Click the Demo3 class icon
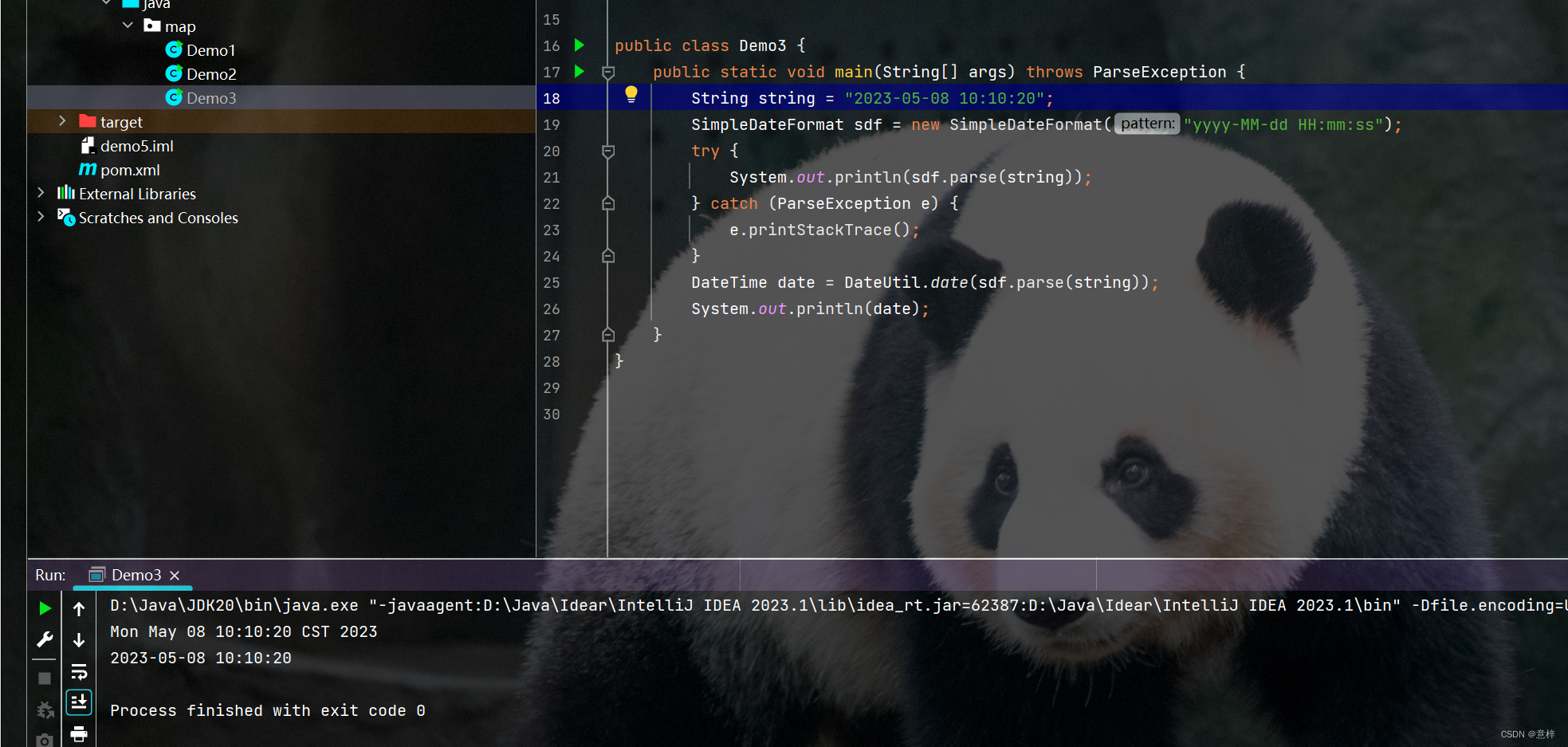 coord(174,97)
